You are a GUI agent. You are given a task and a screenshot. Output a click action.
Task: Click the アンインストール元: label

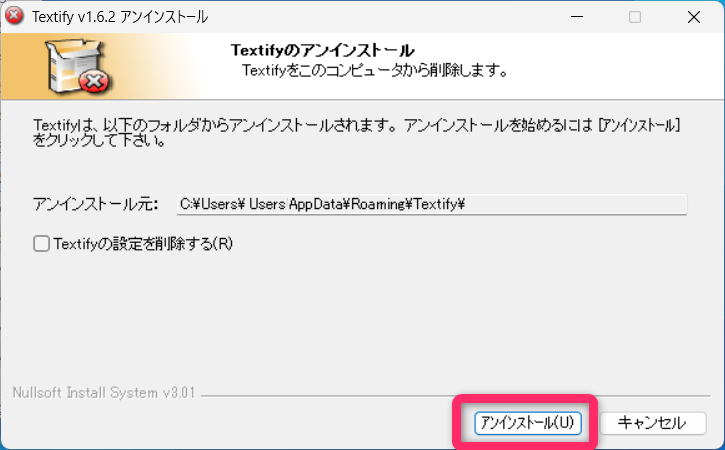click(x=95, y=204)
